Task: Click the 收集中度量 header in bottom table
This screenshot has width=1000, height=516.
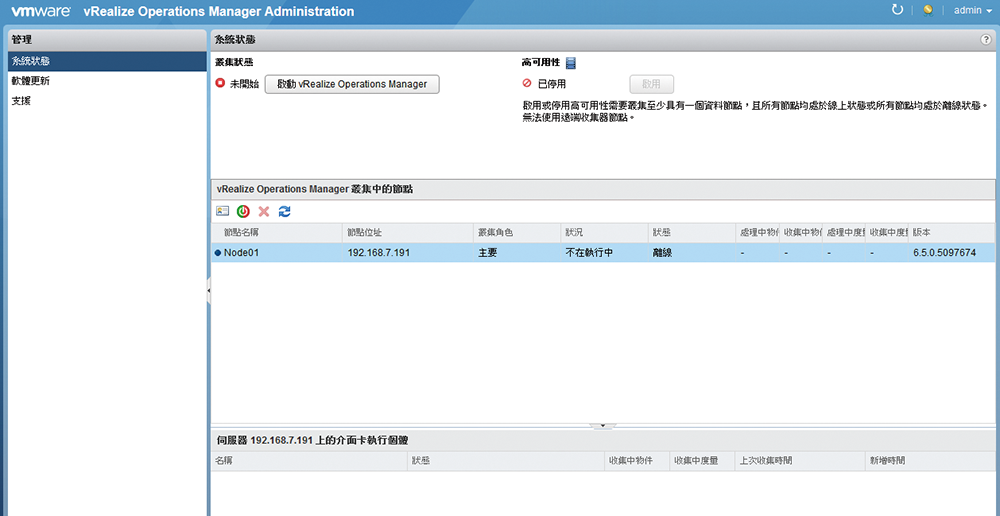Action: pyautogui.click(x=702, y=461)
